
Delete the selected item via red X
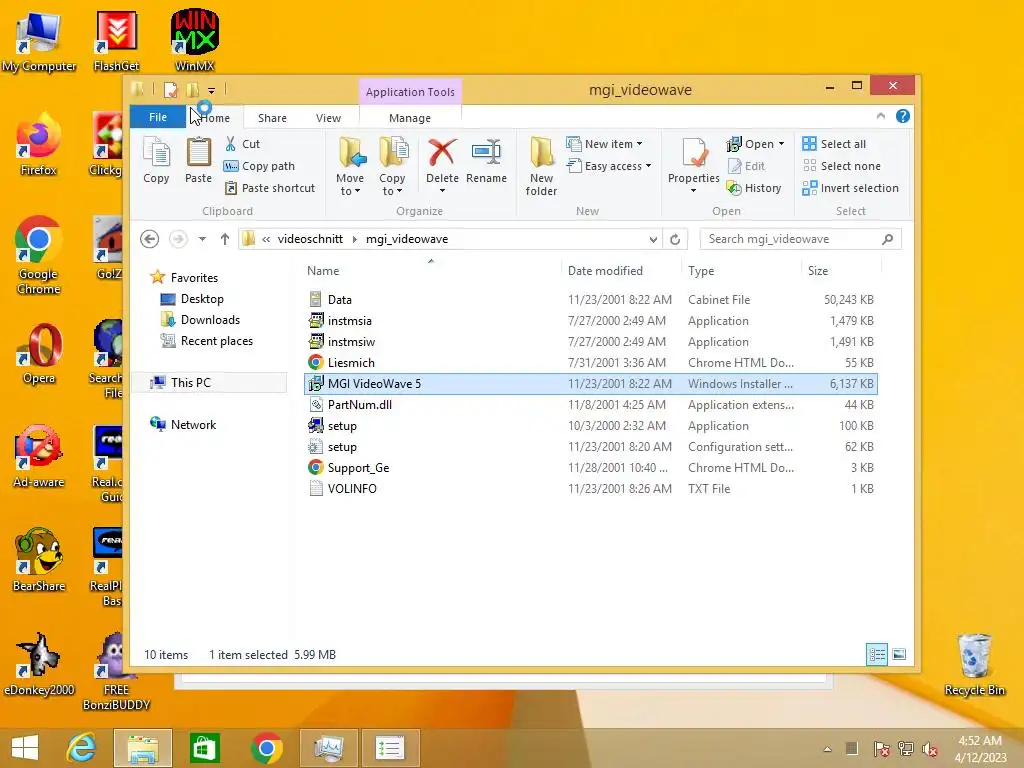click(442, 153)
